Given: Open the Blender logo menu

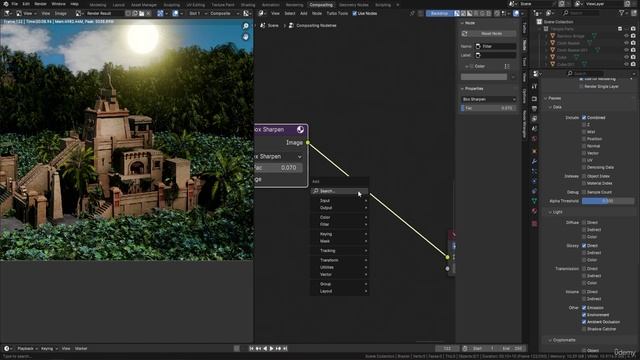Looking at the screenshot, I should (x=6, y=4).
